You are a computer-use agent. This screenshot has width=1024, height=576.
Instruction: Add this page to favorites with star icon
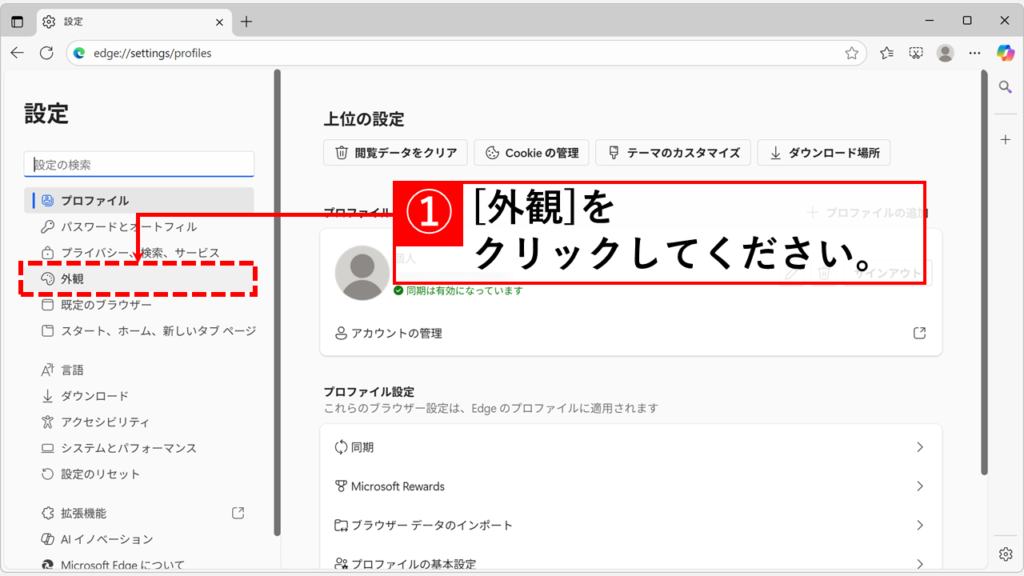click(853, 53)
